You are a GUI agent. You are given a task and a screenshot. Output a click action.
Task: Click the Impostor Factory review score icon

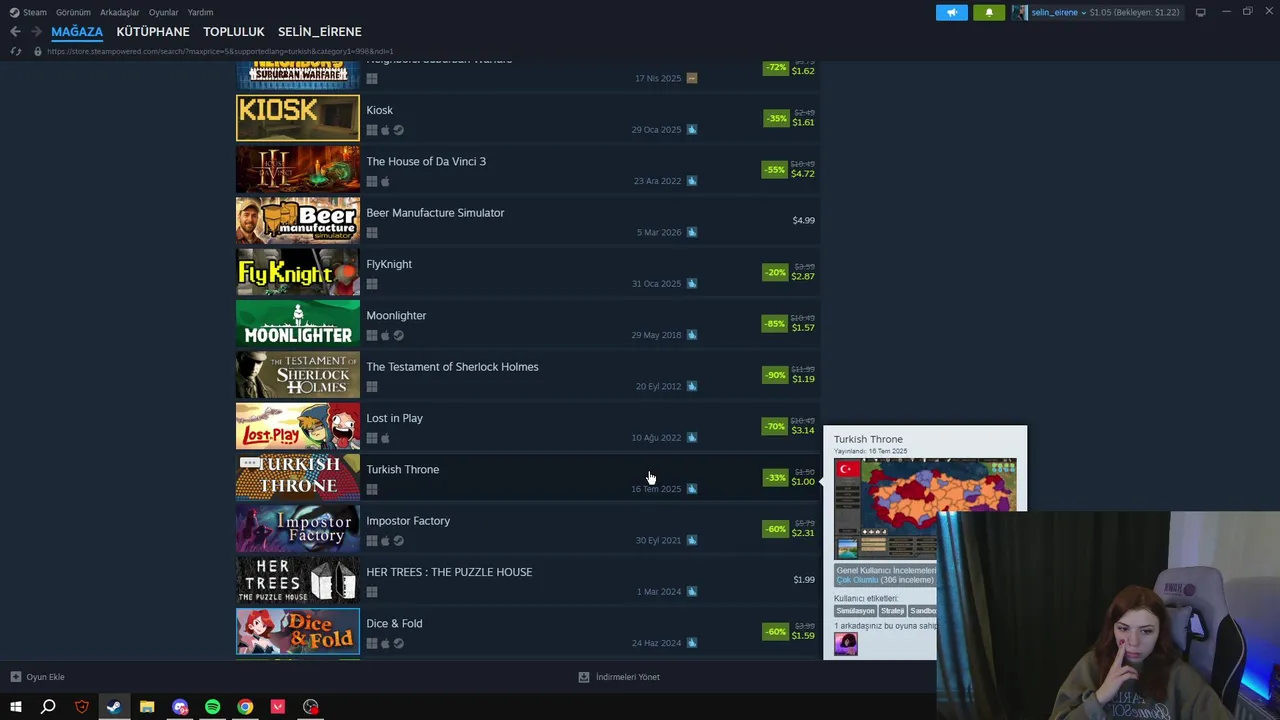point(692,541)
